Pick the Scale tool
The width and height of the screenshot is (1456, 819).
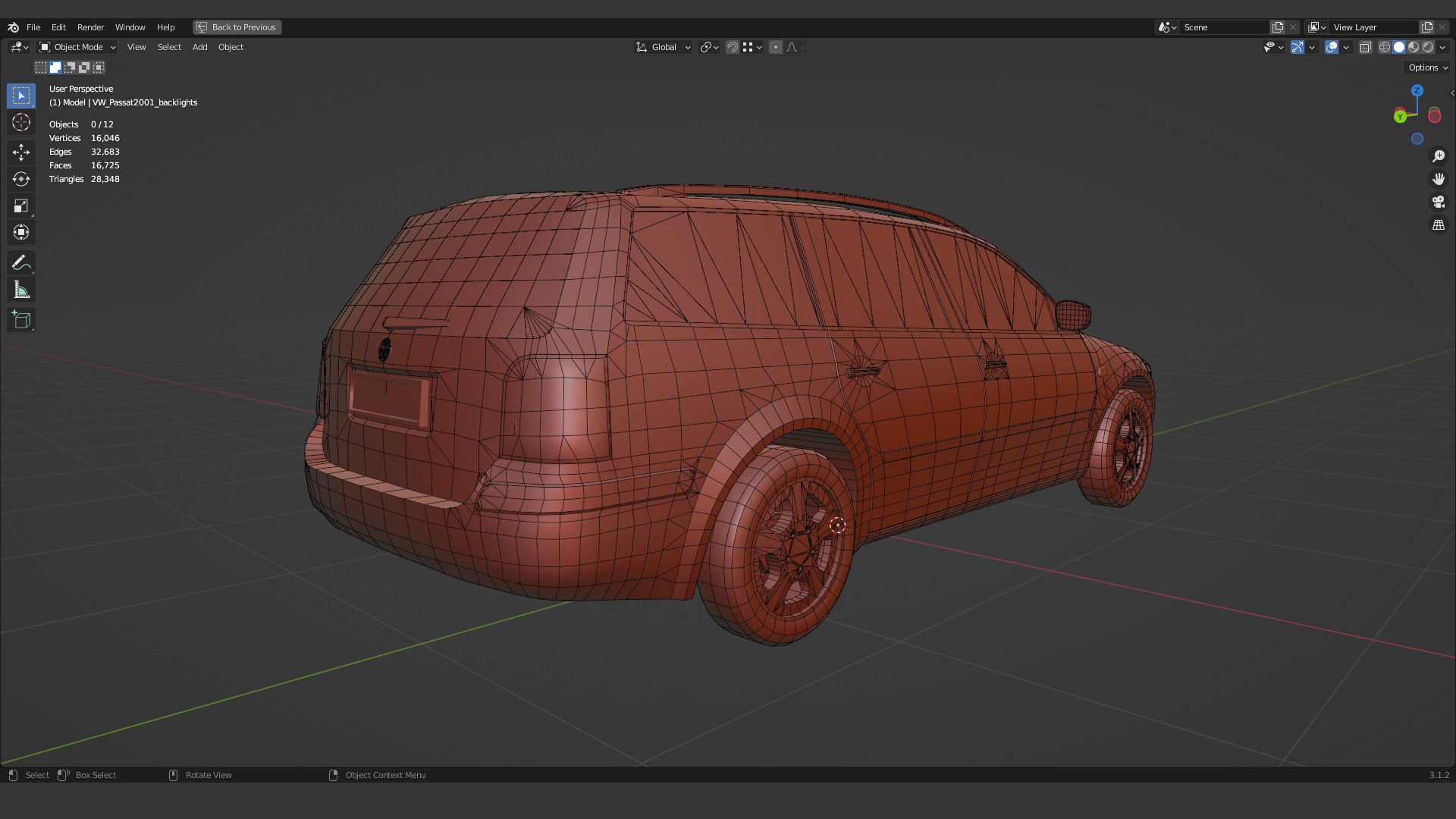(x=21, y=206)
